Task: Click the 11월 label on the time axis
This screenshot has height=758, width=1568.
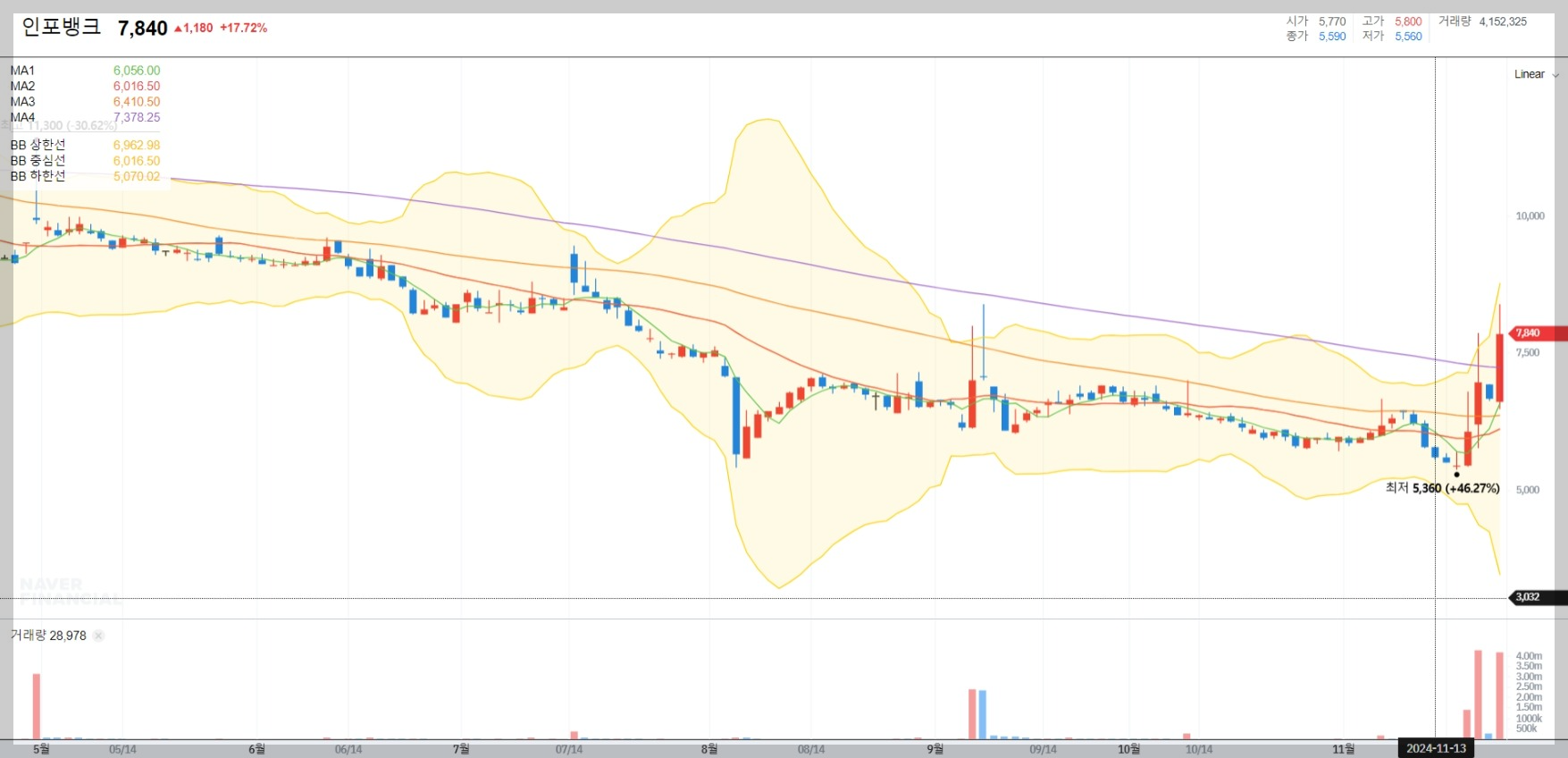Action: click(x=1343, y=749)
